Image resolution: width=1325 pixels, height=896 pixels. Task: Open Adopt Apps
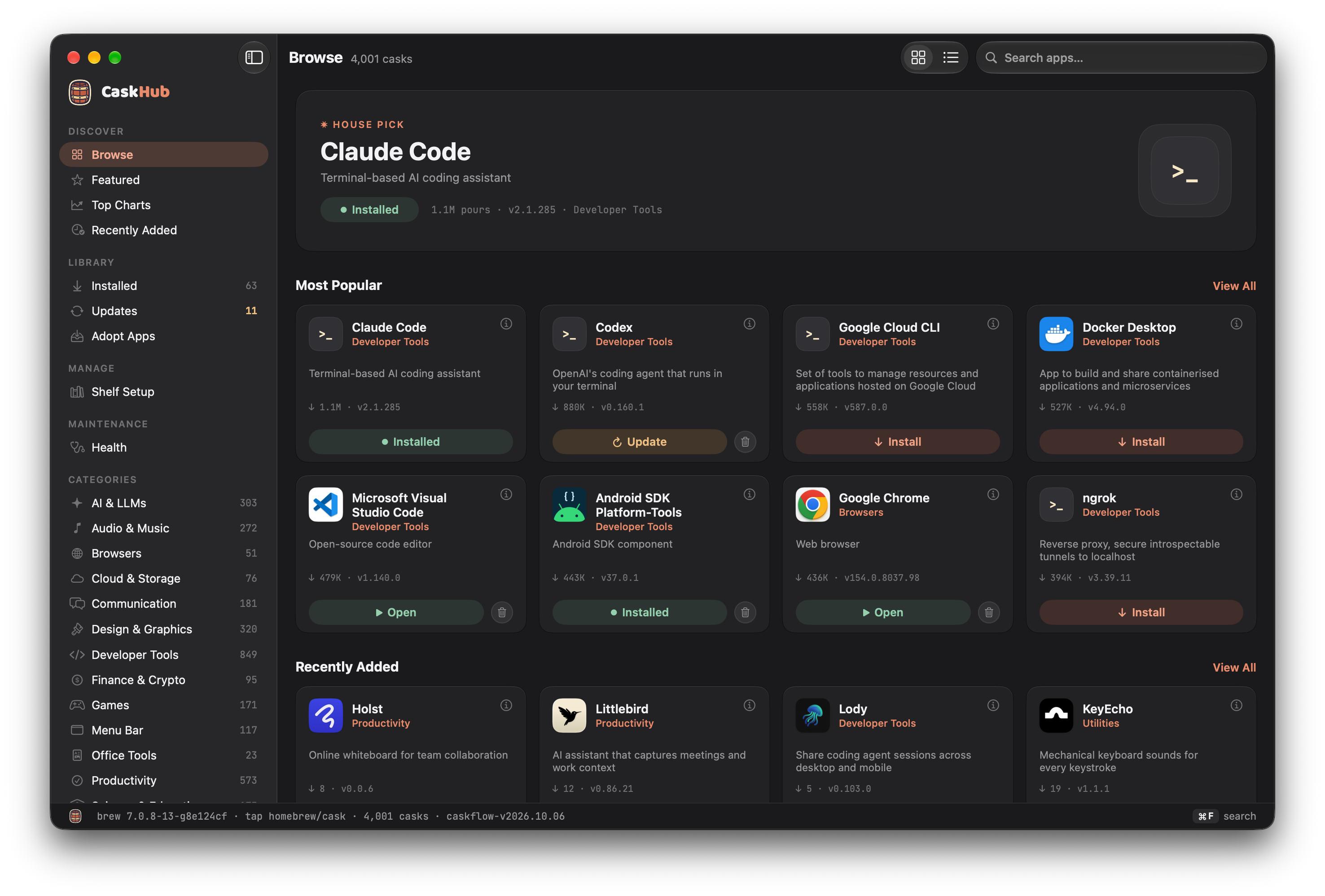coord(164,336)
